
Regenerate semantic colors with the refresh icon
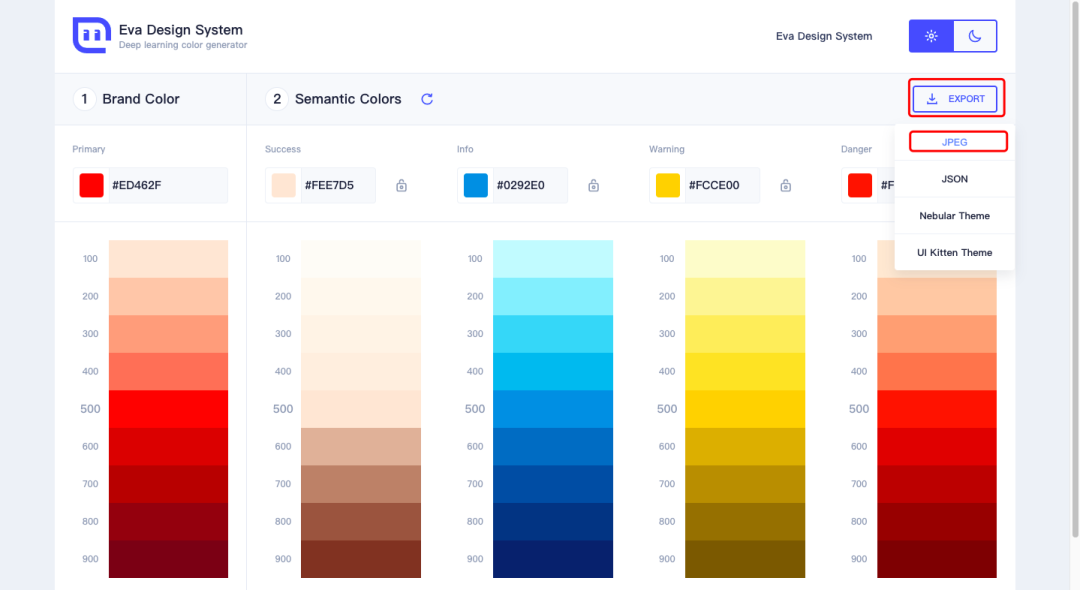pos(427,99)
